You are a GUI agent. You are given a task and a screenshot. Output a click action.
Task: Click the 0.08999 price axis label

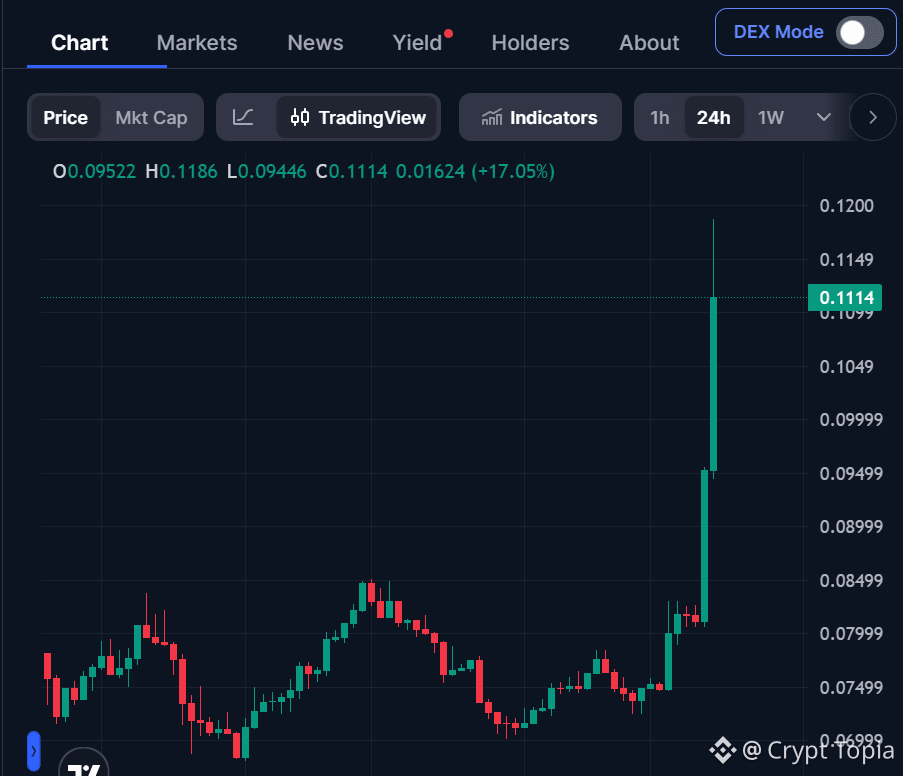pyautogui.click(x=851, y=527)
